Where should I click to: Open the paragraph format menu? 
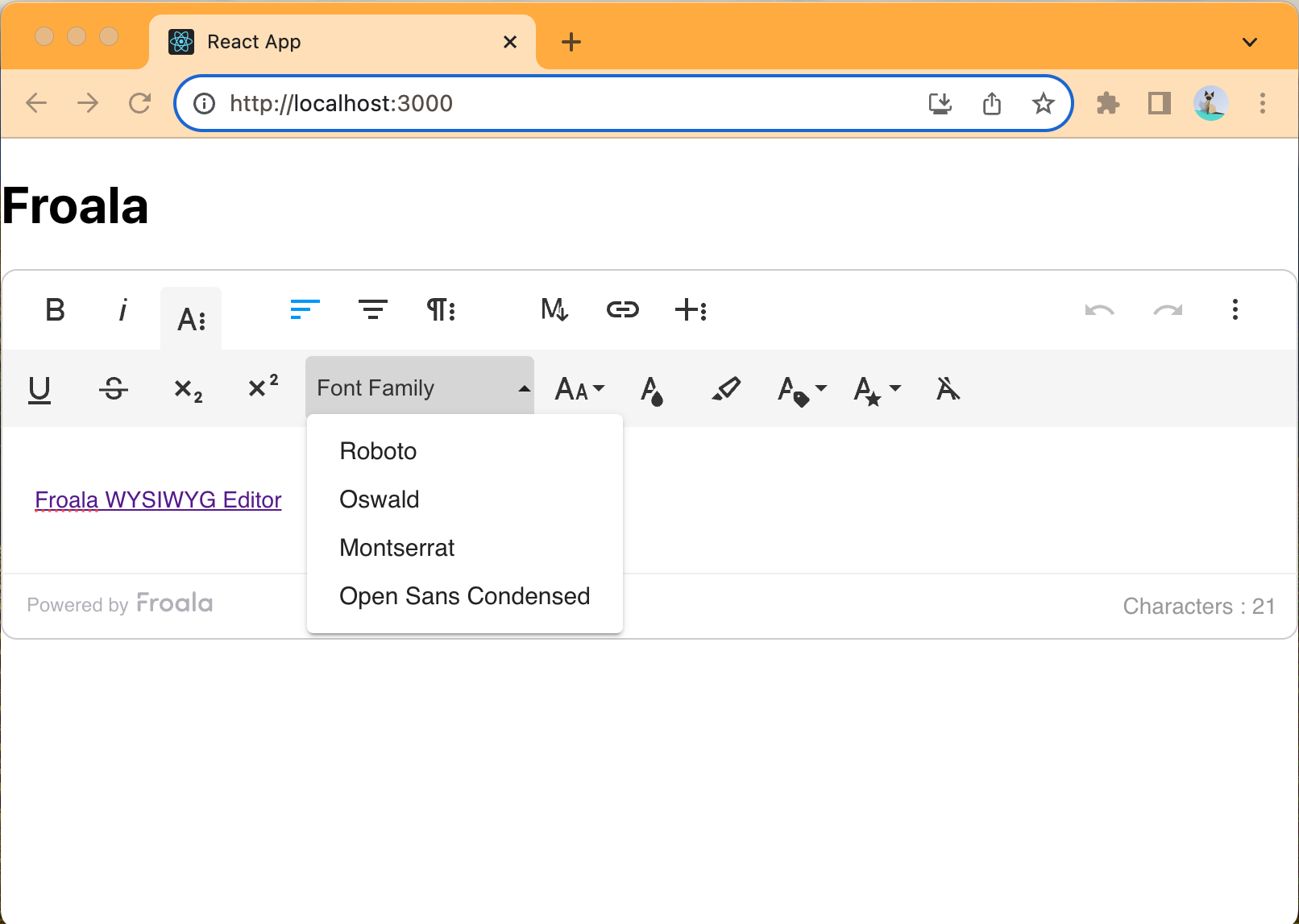tap(441, 309)
